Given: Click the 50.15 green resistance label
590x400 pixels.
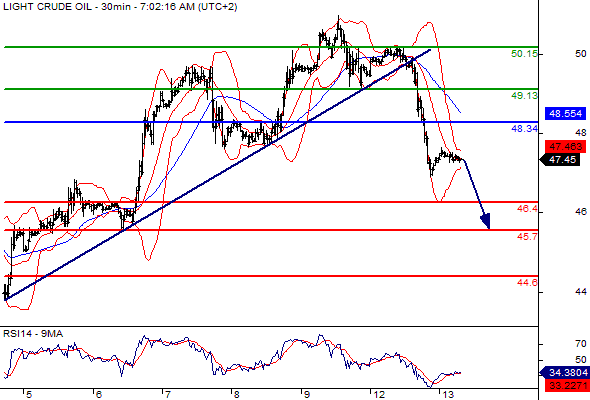Looking at the screenshot, I should click(x=524, y=54).
